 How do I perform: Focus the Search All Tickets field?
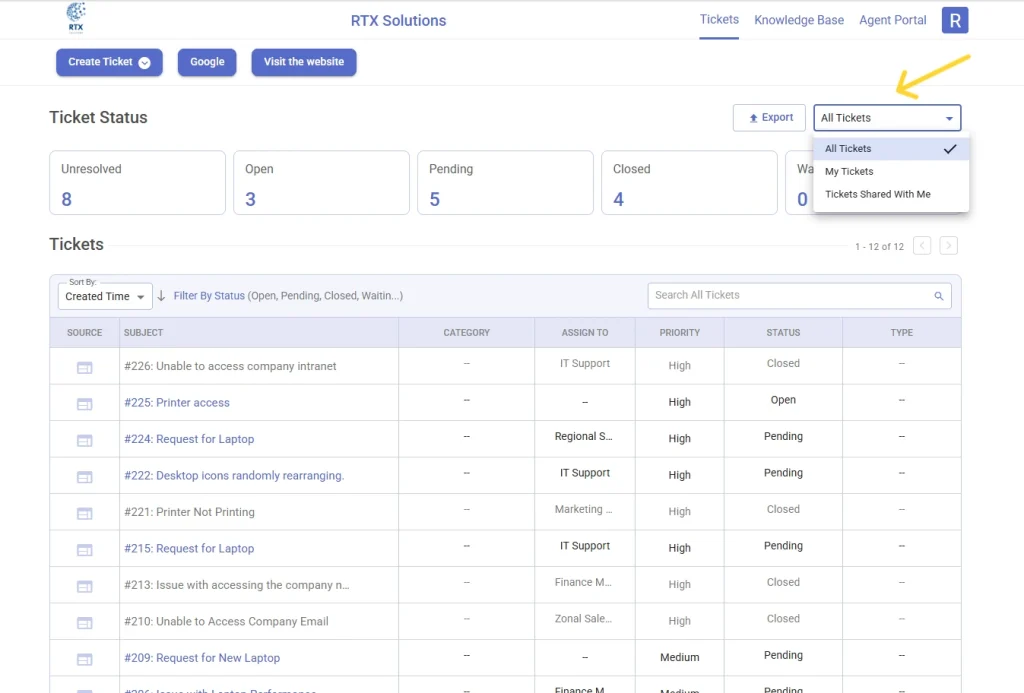click(799, 296)
